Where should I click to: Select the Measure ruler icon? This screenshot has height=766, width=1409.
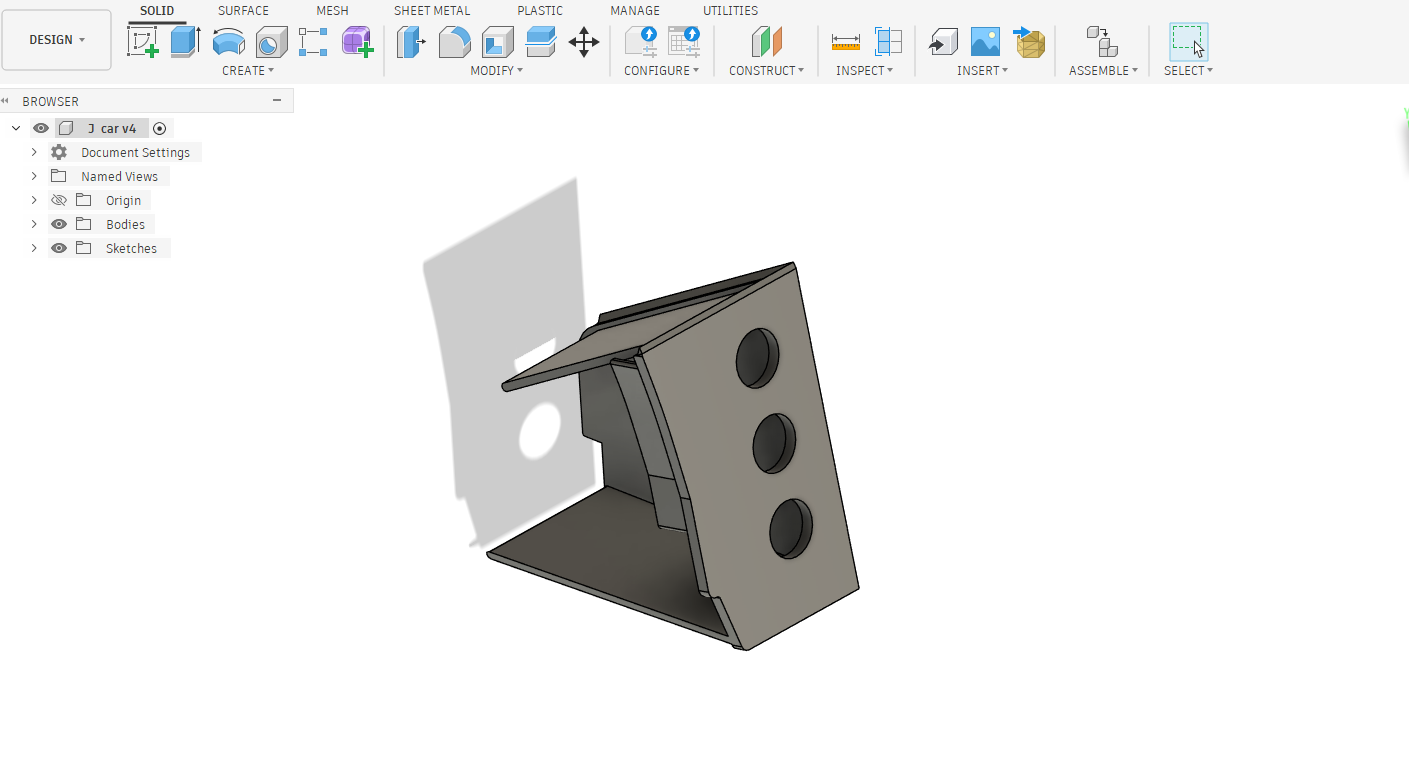(846, 42)
